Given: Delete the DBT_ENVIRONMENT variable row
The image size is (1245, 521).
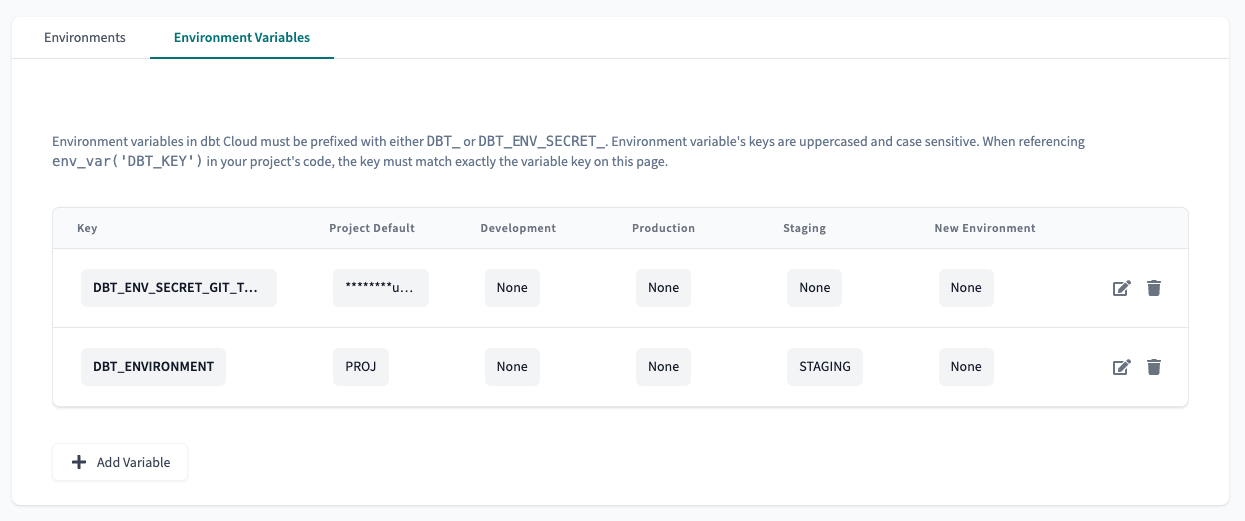Looking at the screenshot, I should click(1154, 367).
